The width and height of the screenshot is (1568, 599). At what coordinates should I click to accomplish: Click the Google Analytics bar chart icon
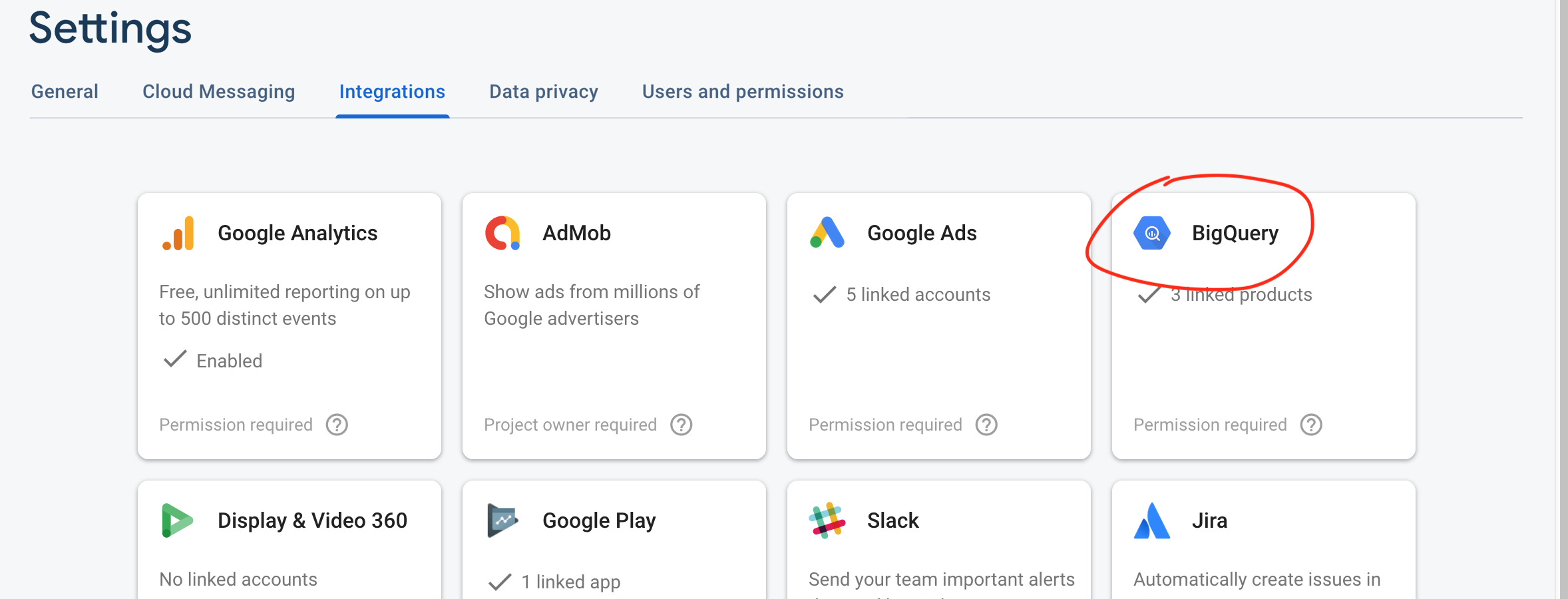(178, 233)
